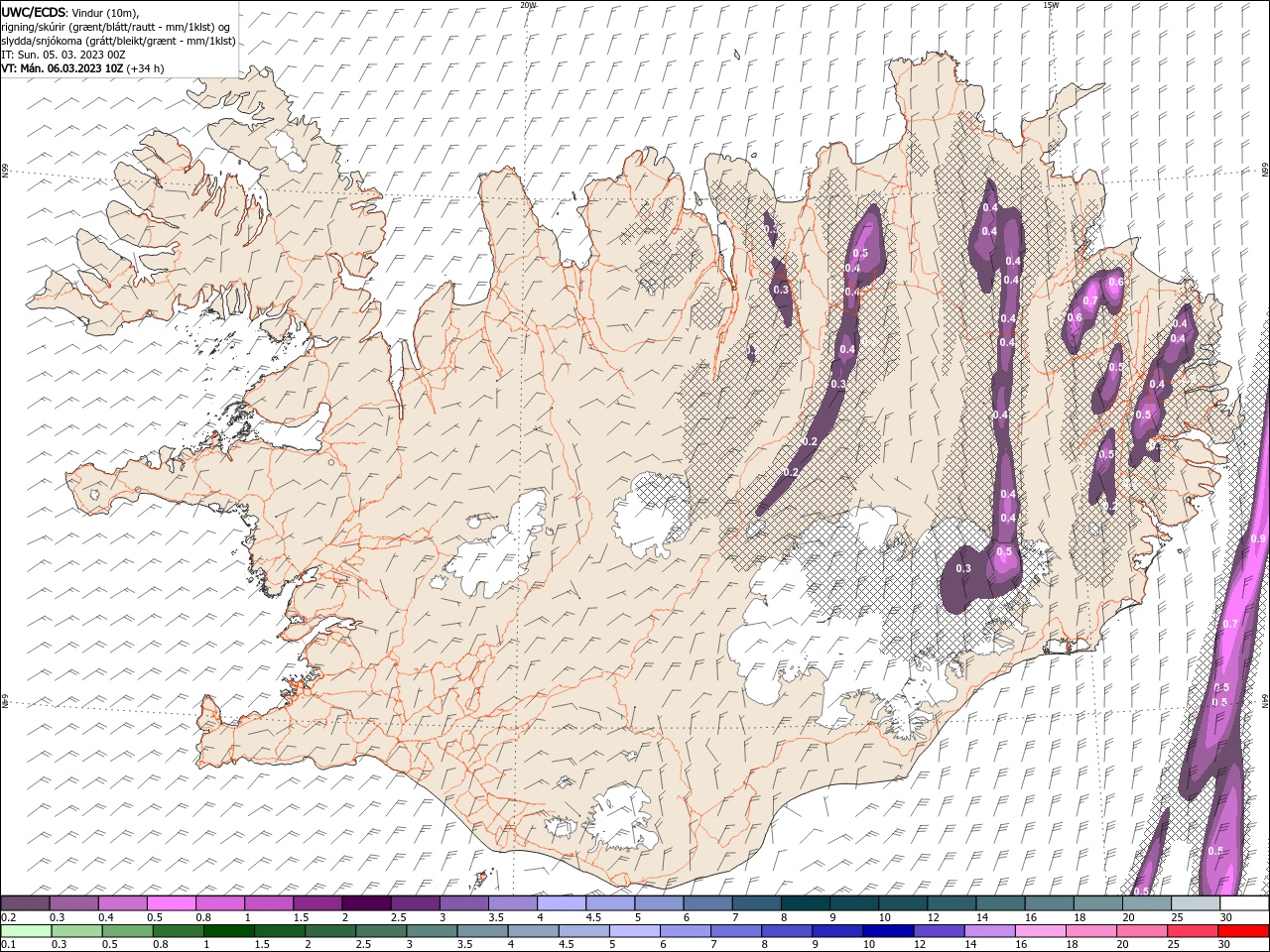This screenshot has width=1270, height=952.
Task: Select the dark teal 8 swatch in upper legend
Action: [x=806, y=903]
